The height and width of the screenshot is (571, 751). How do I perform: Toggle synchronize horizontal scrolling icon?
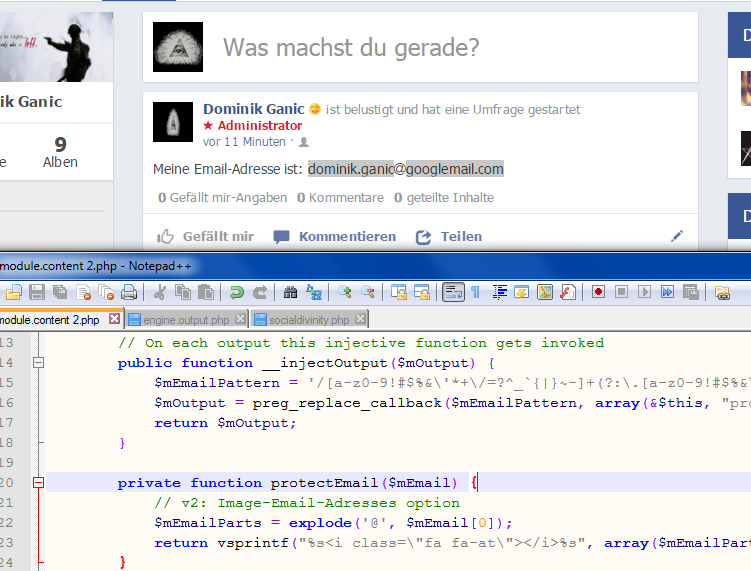421,292
